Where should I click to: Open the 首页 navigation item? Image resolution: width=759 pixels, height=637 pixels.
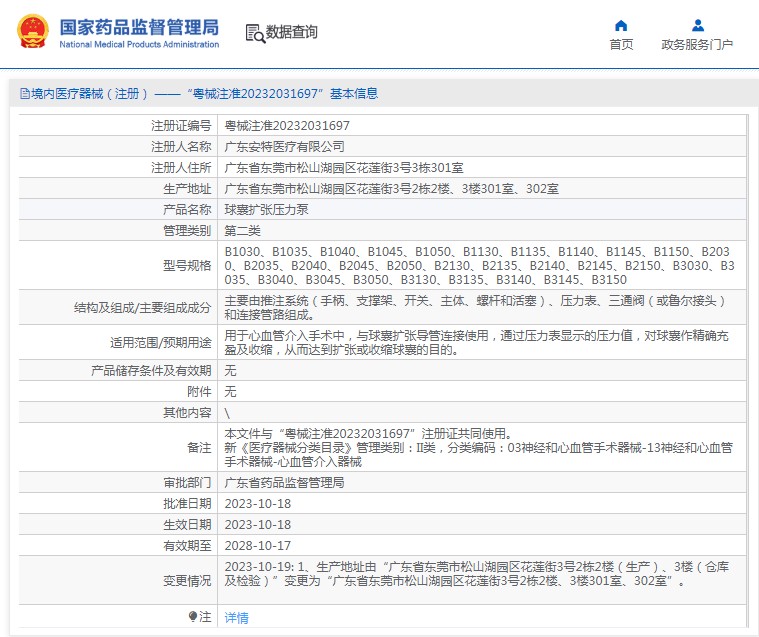click(x=621, y=44)
